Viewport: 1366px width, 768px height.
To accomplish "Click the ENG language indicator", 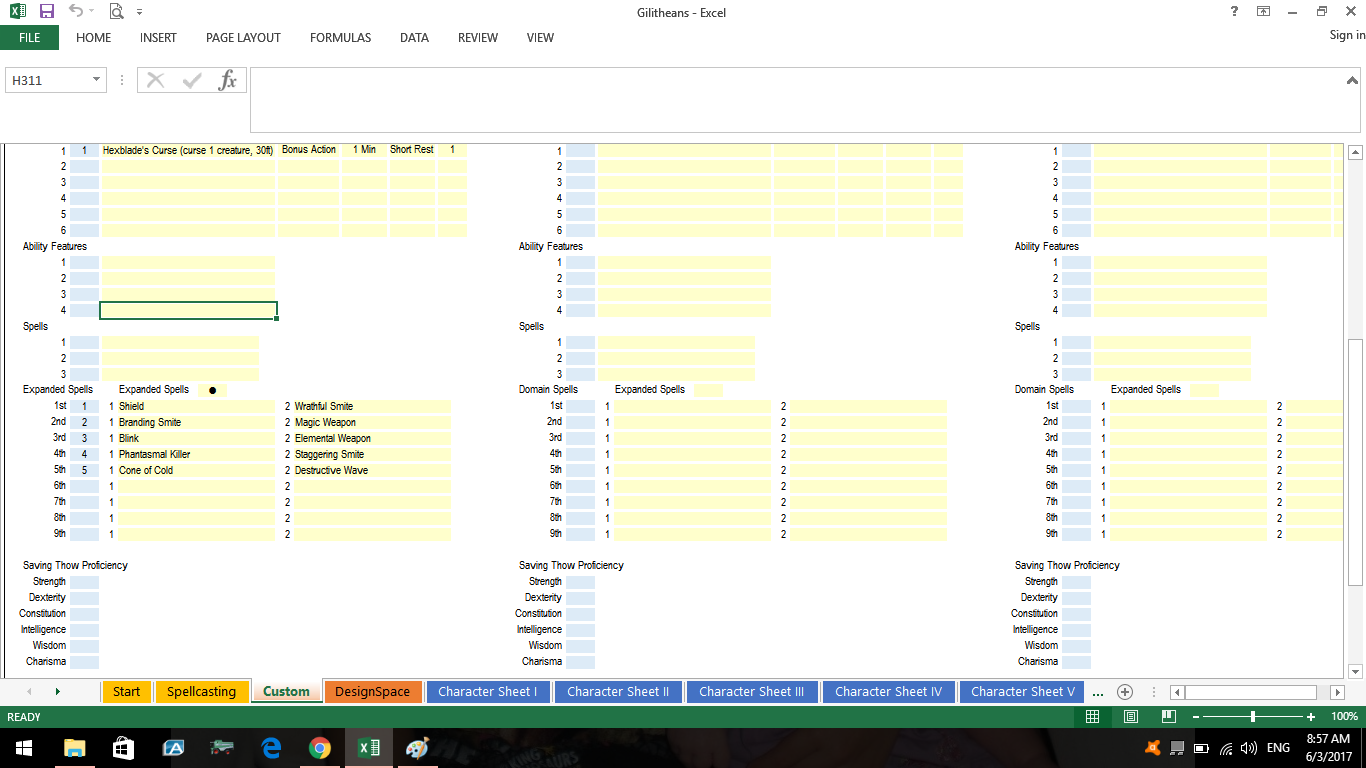I will tap(1278, 748).
